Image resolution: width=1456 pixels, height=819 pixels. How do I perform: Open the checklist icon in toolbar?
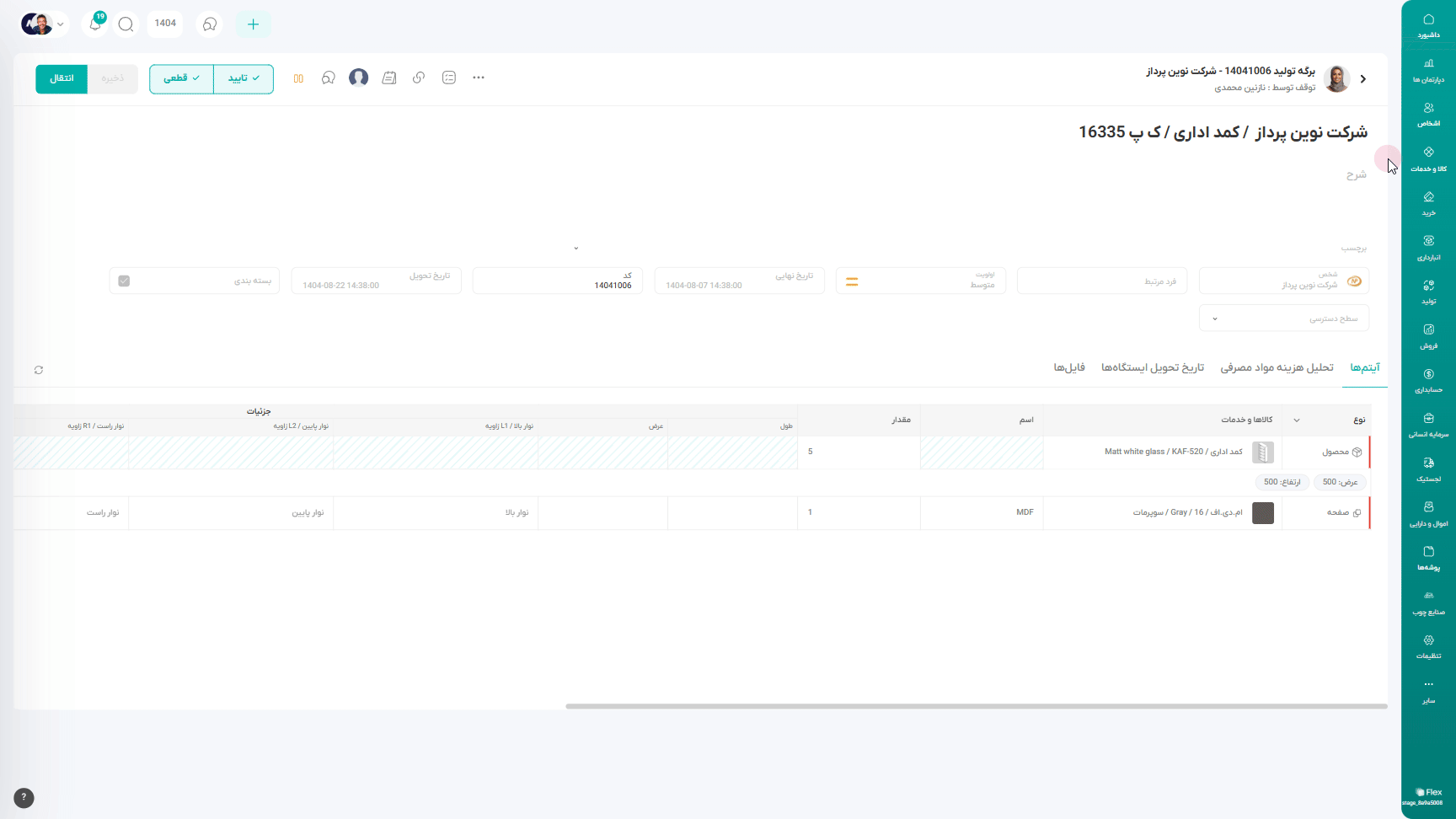pyautogui.click(x=449, y=78)
